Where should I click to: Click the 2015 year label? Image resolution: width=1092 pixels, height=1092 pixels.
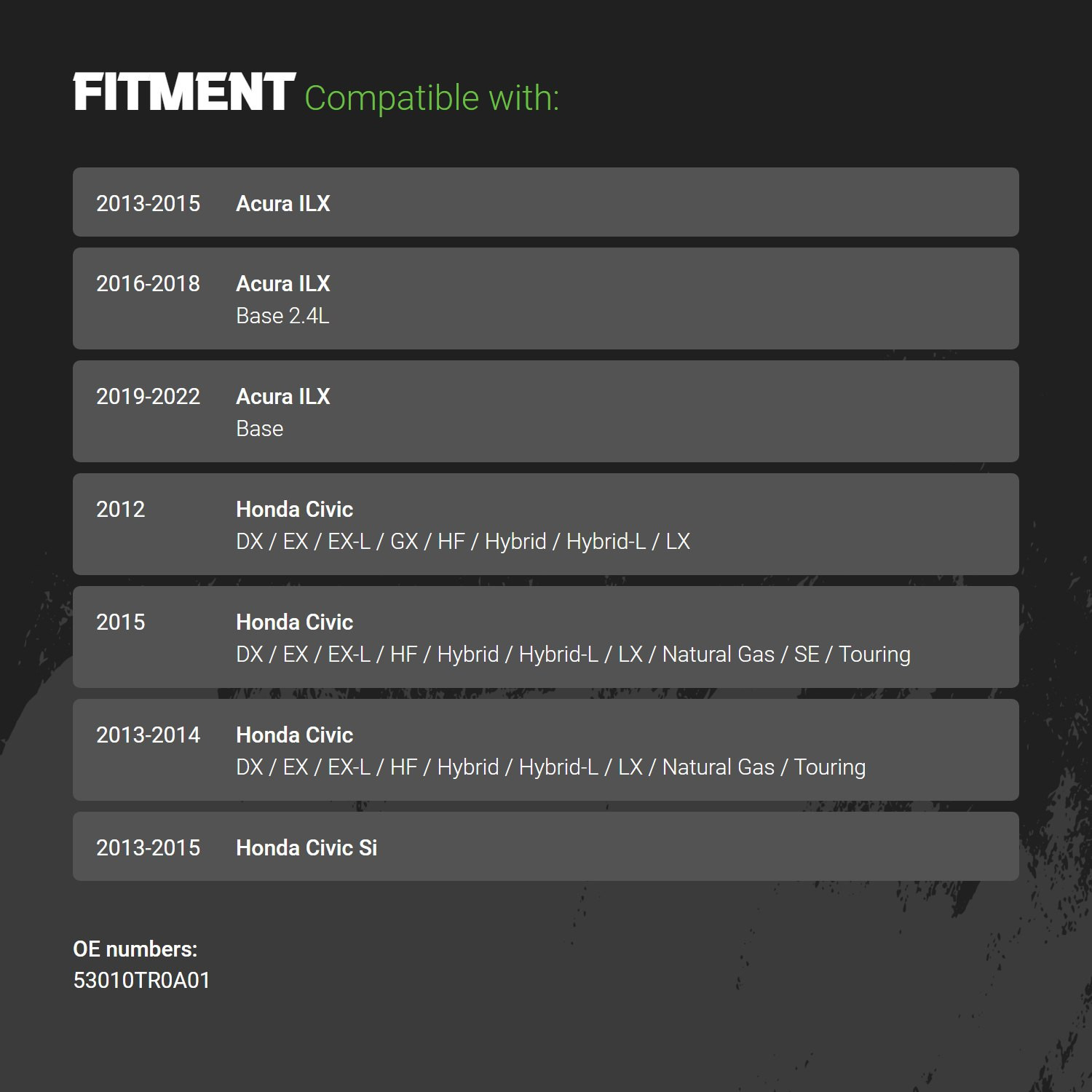point(121,622)
